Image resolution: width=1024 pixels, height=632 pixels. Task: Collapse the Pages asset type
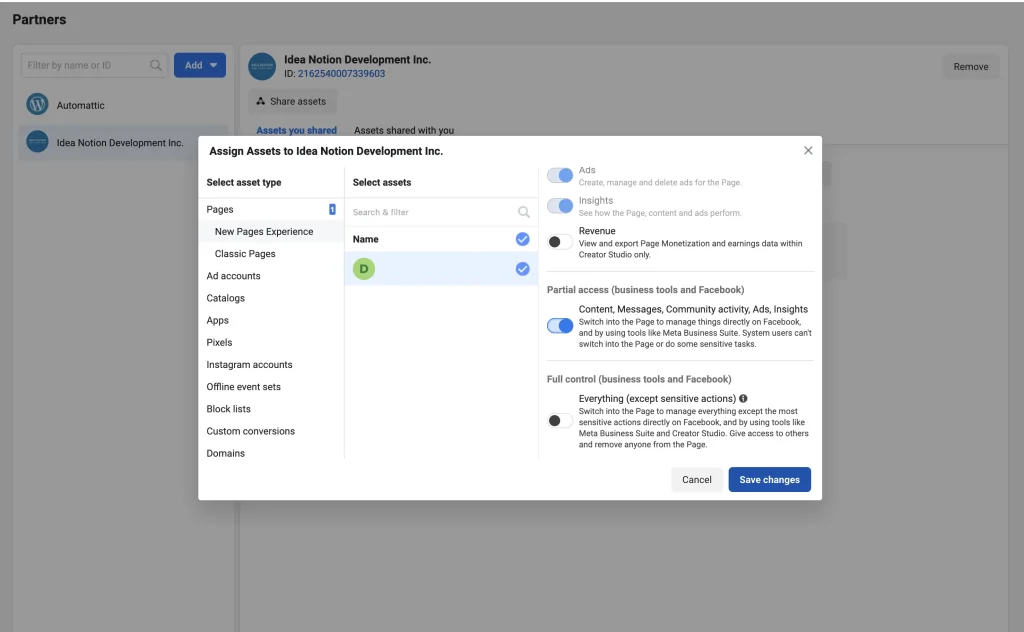coord(220,209)
